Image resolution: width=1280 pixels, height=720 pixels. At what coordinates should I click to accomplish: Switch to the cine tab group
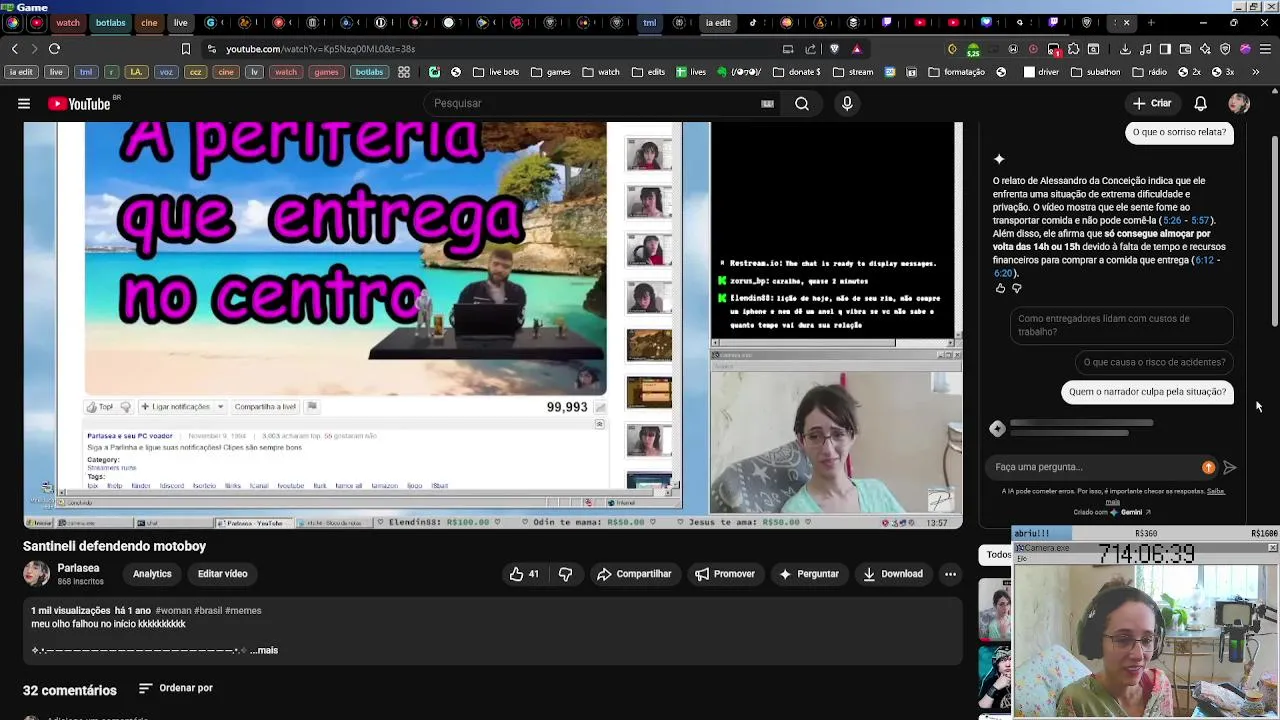coord(149,22)
